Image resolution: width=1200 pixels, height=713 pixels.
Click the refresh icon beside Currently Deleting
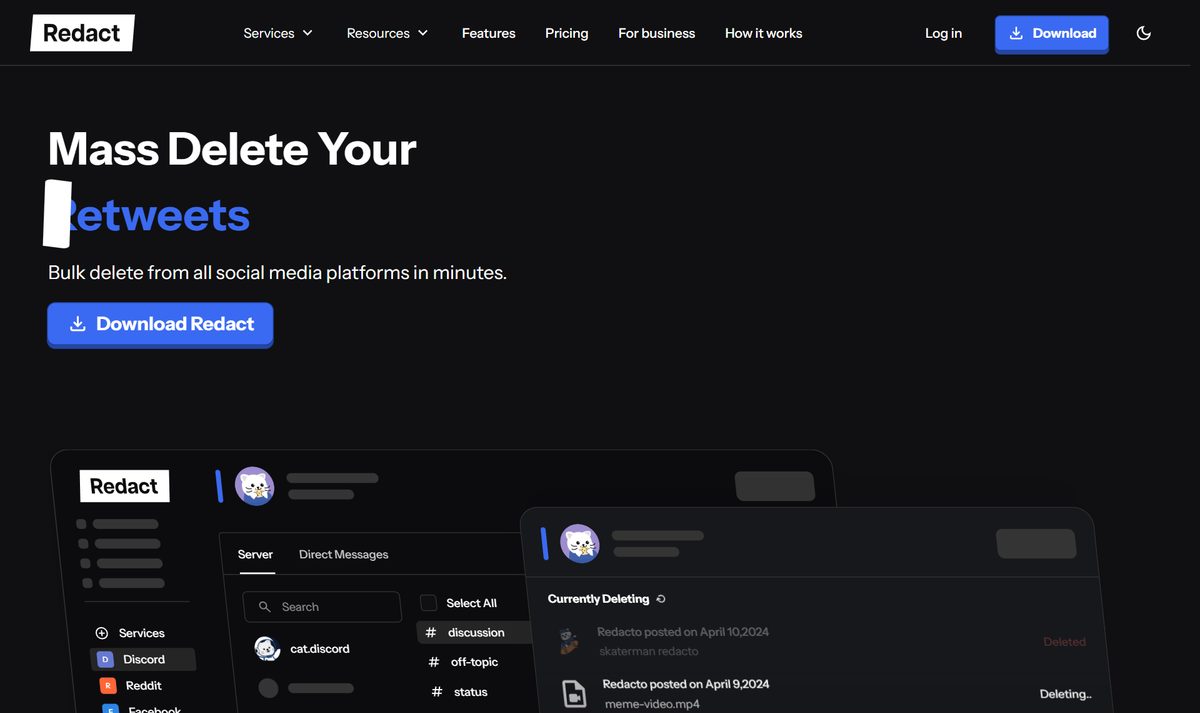(x=661, y=599)
